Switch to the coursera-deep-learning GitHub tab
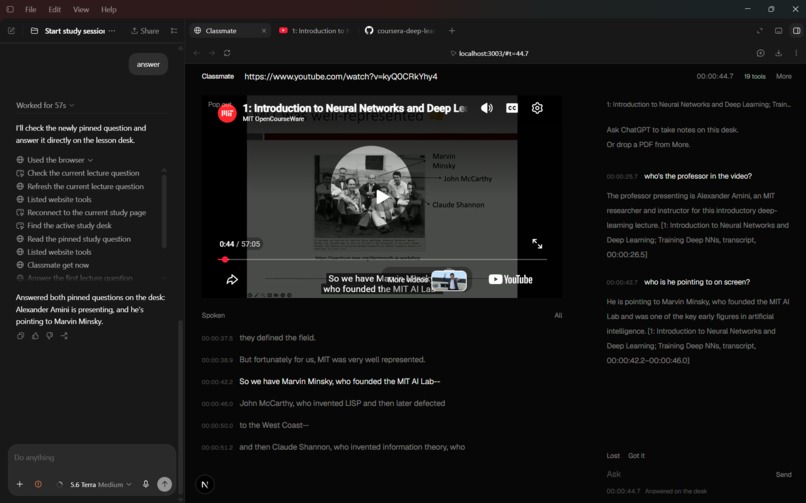806x503 pixels. (401, 31)
